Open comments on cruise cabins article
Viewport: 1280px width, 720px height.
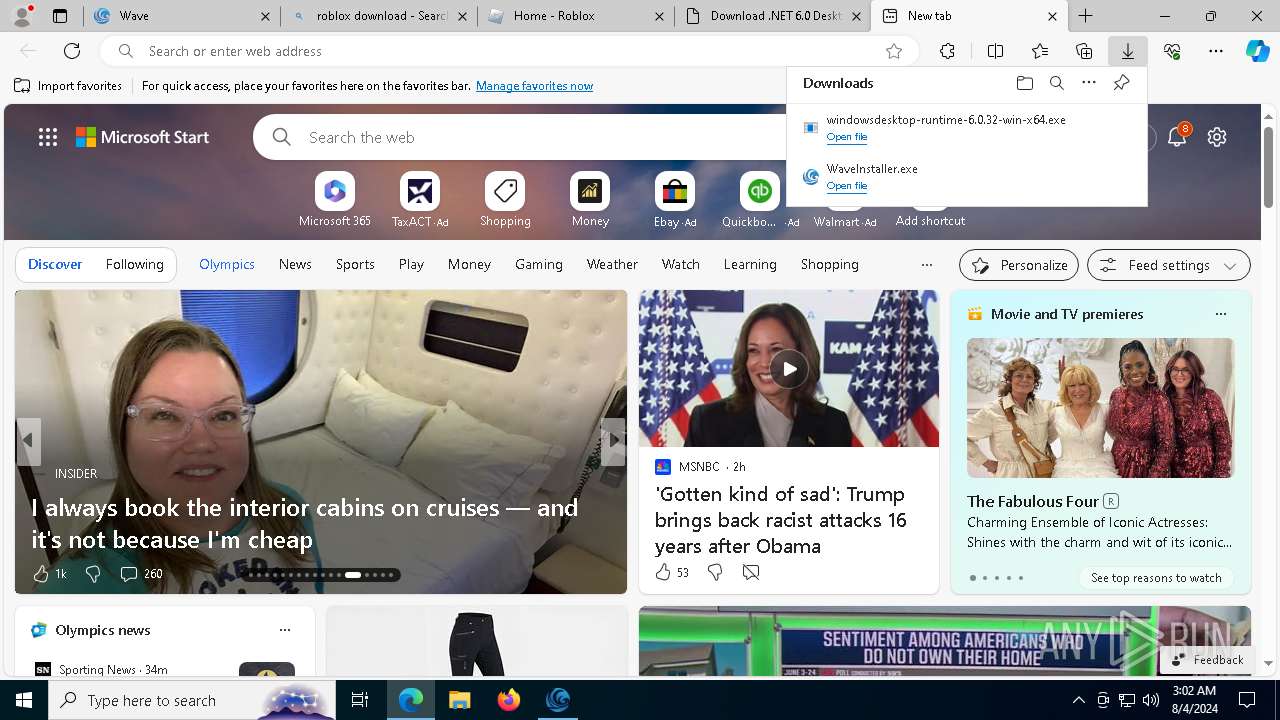(x=141, y=573)
